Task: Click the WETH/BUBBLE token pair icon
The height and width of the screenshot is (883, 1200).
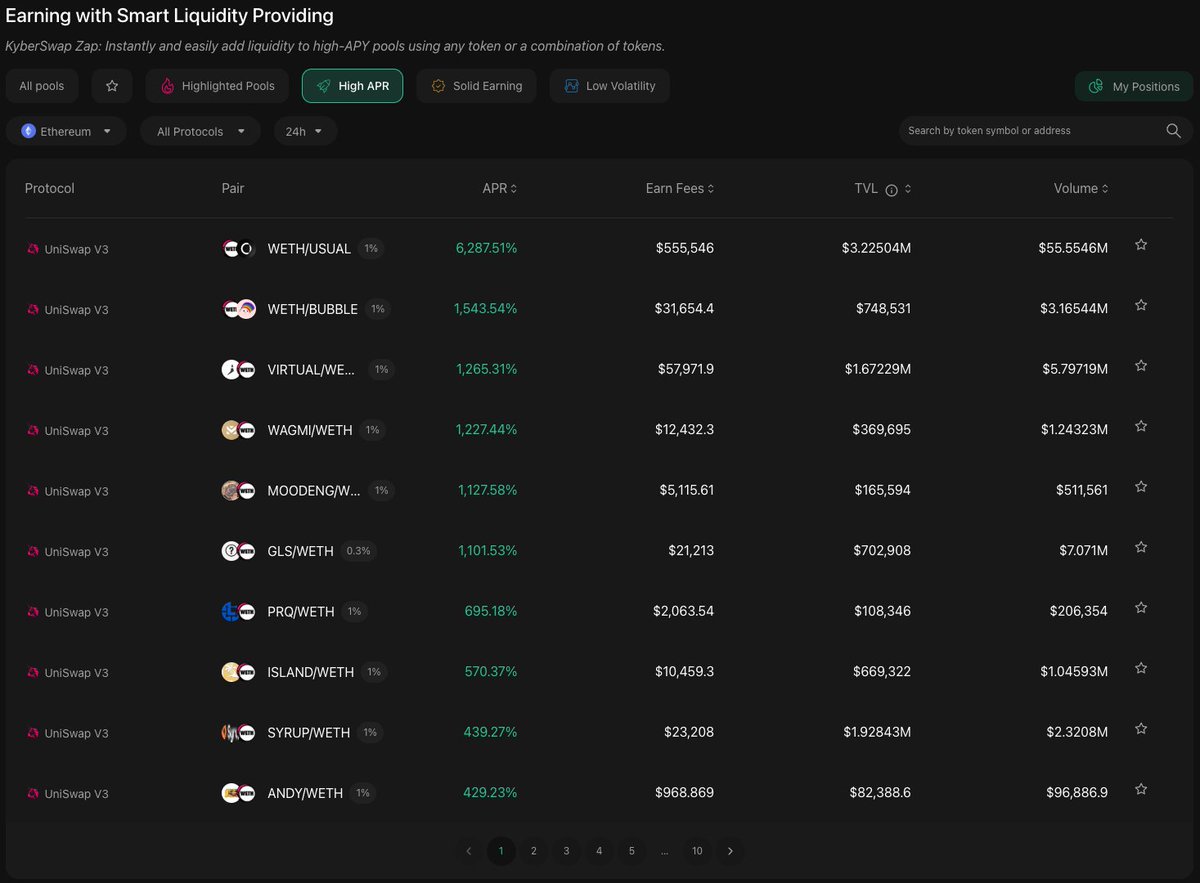Action: click(239, 309)
